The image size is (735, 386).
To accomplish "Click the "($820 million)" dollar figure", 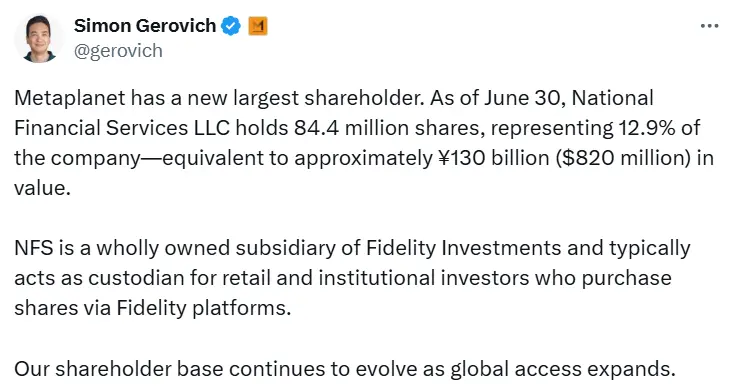I will 623,158.
